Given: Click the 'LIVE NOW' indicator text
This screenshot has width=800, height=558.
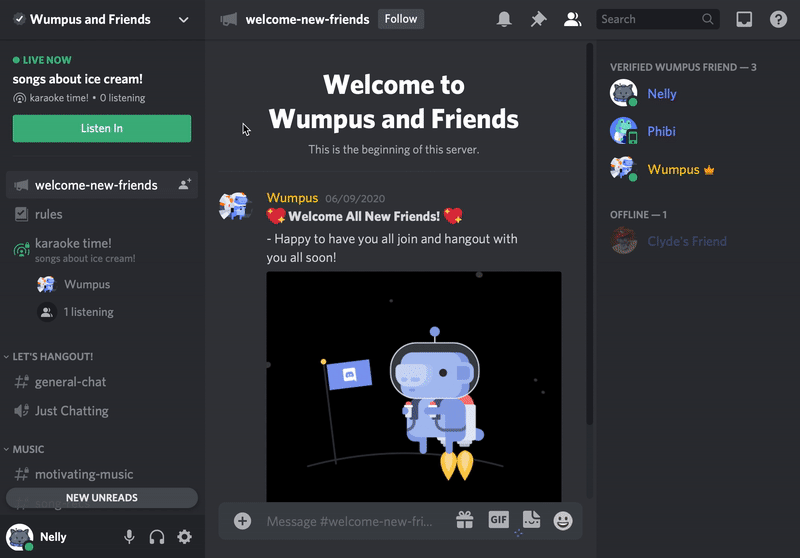Looking at the screenshot, I should 47,60.
